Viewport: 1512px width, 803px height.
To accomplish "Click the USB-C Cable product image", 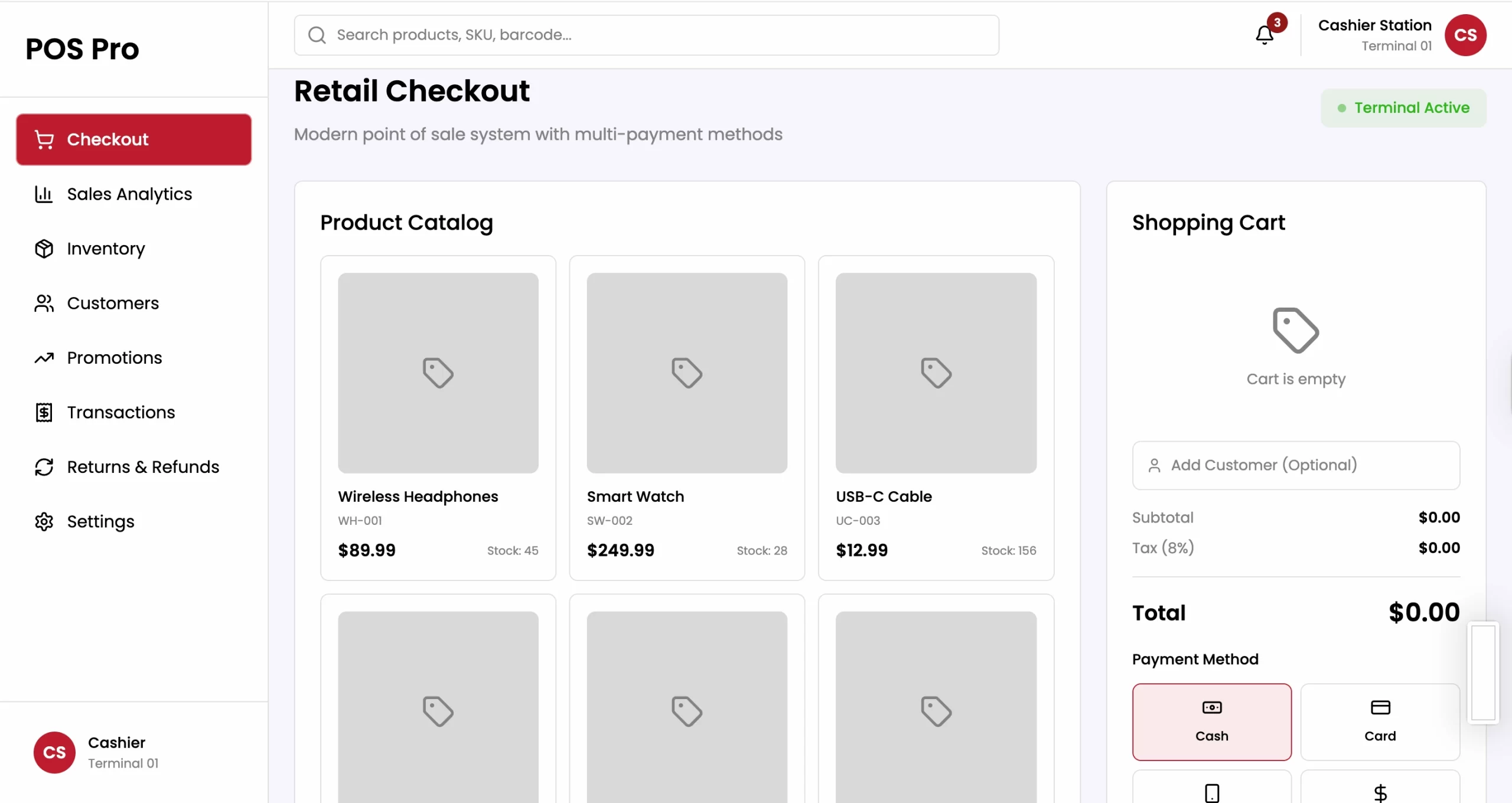I will pos(936,373).
